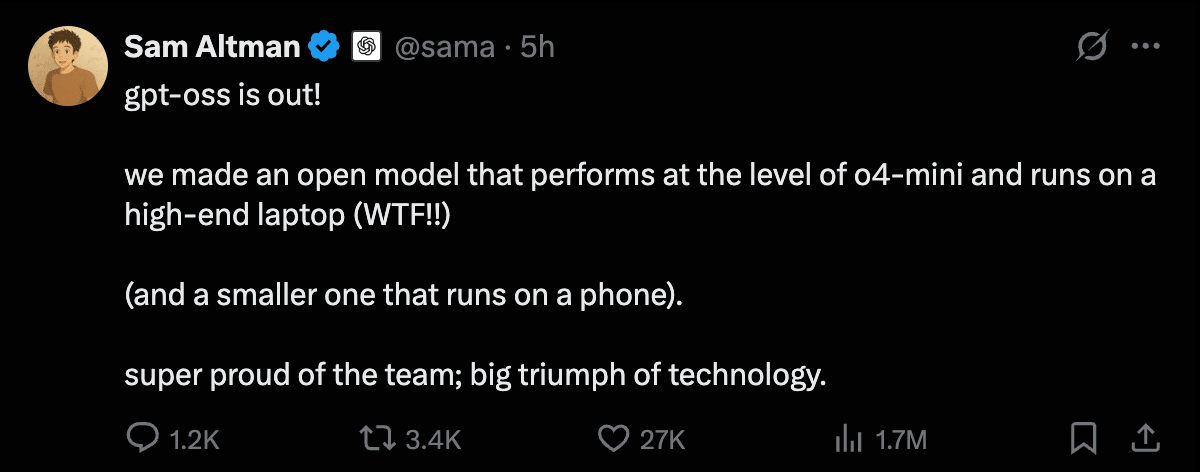This screenshot has width=1200, height=472.
Task: Click the blue verified checkmark badge
Action: pyautogui.click(x=326, y=46)
